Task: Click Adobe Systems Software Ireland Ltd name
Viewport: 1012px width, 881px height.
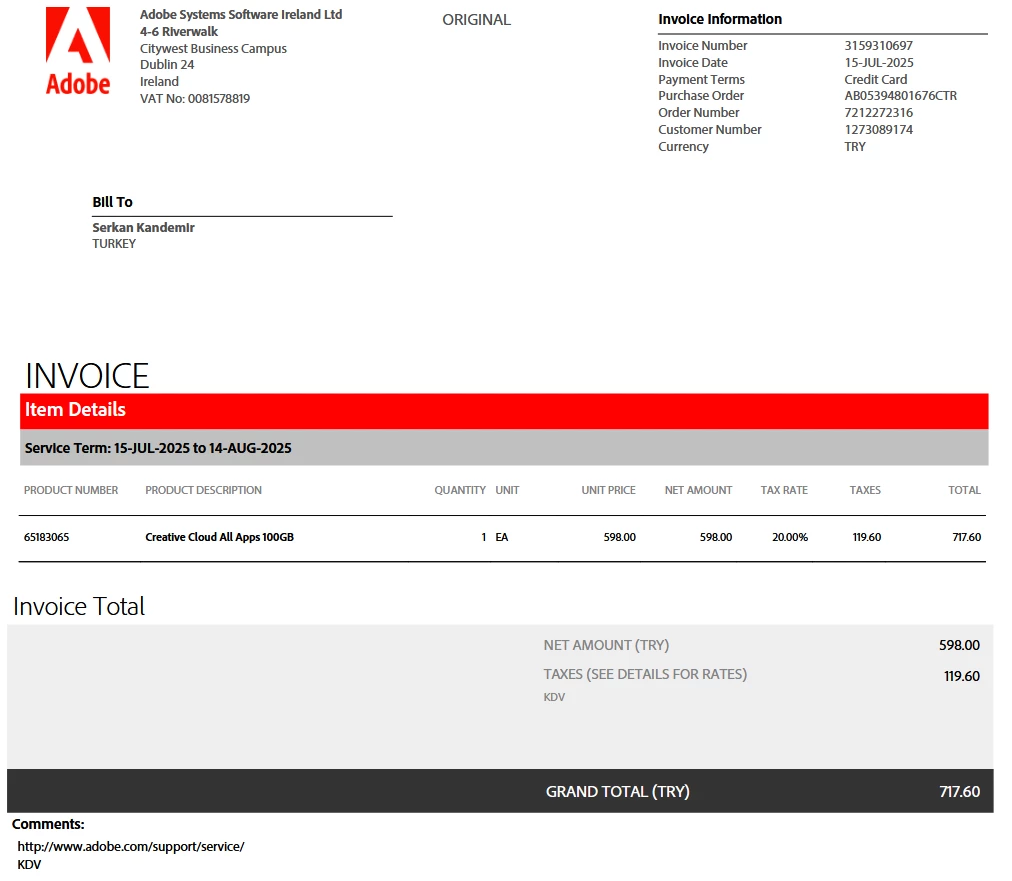Action: tap(241, 14)
